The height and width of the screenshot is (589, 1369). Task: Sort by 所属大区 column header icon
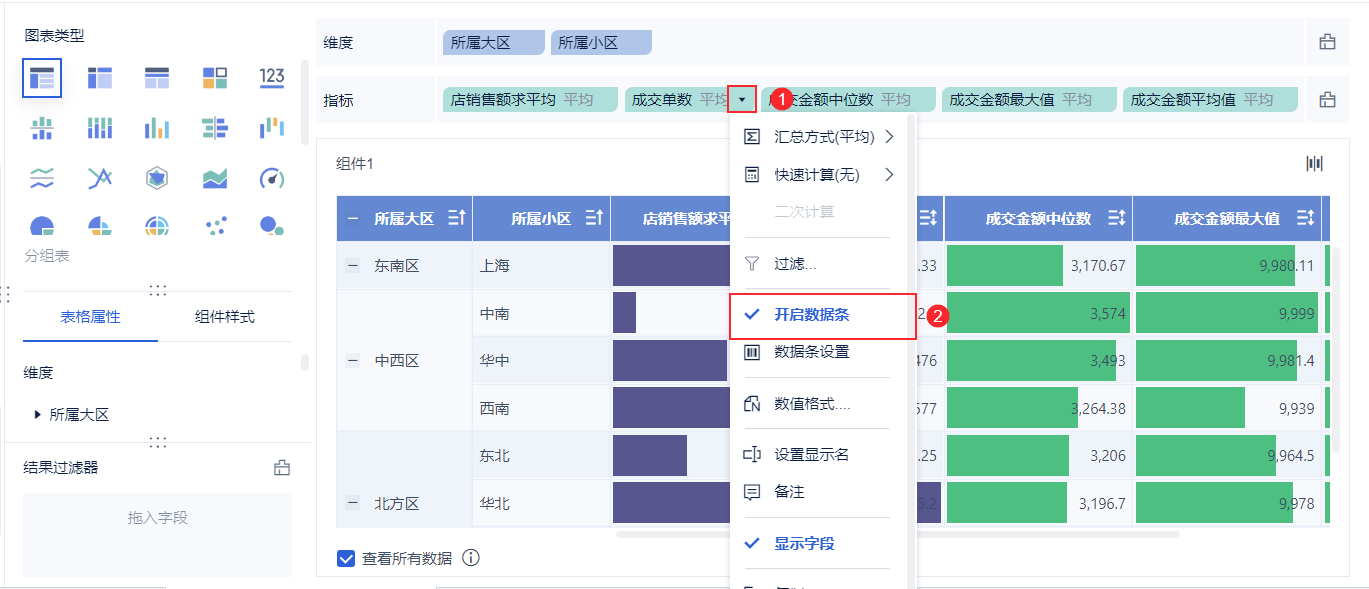(x=457, y=218)
